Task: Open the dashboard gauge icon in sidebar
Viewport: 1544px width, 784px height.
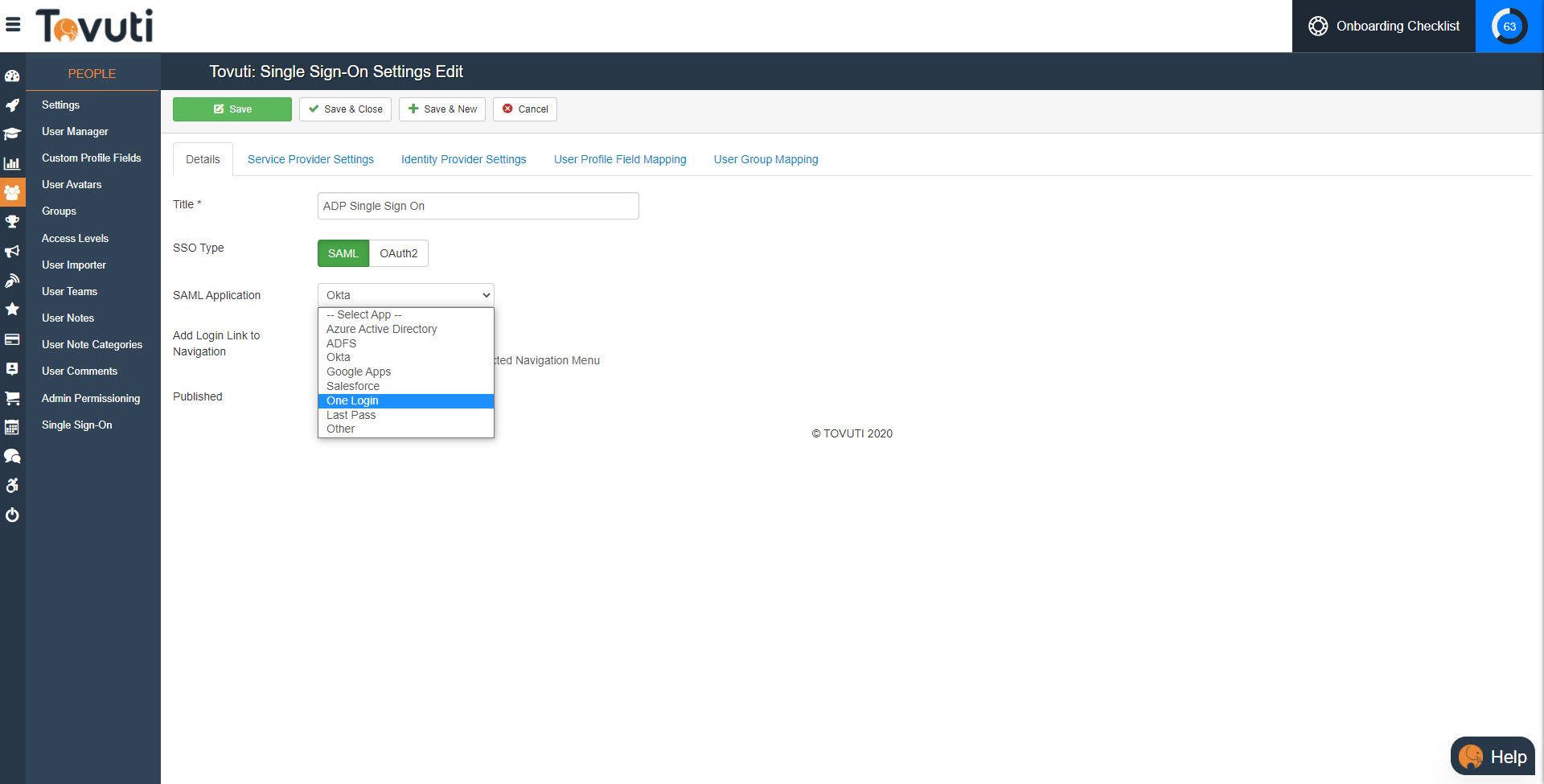Action: pyautogui.click(x=12, y=76)
